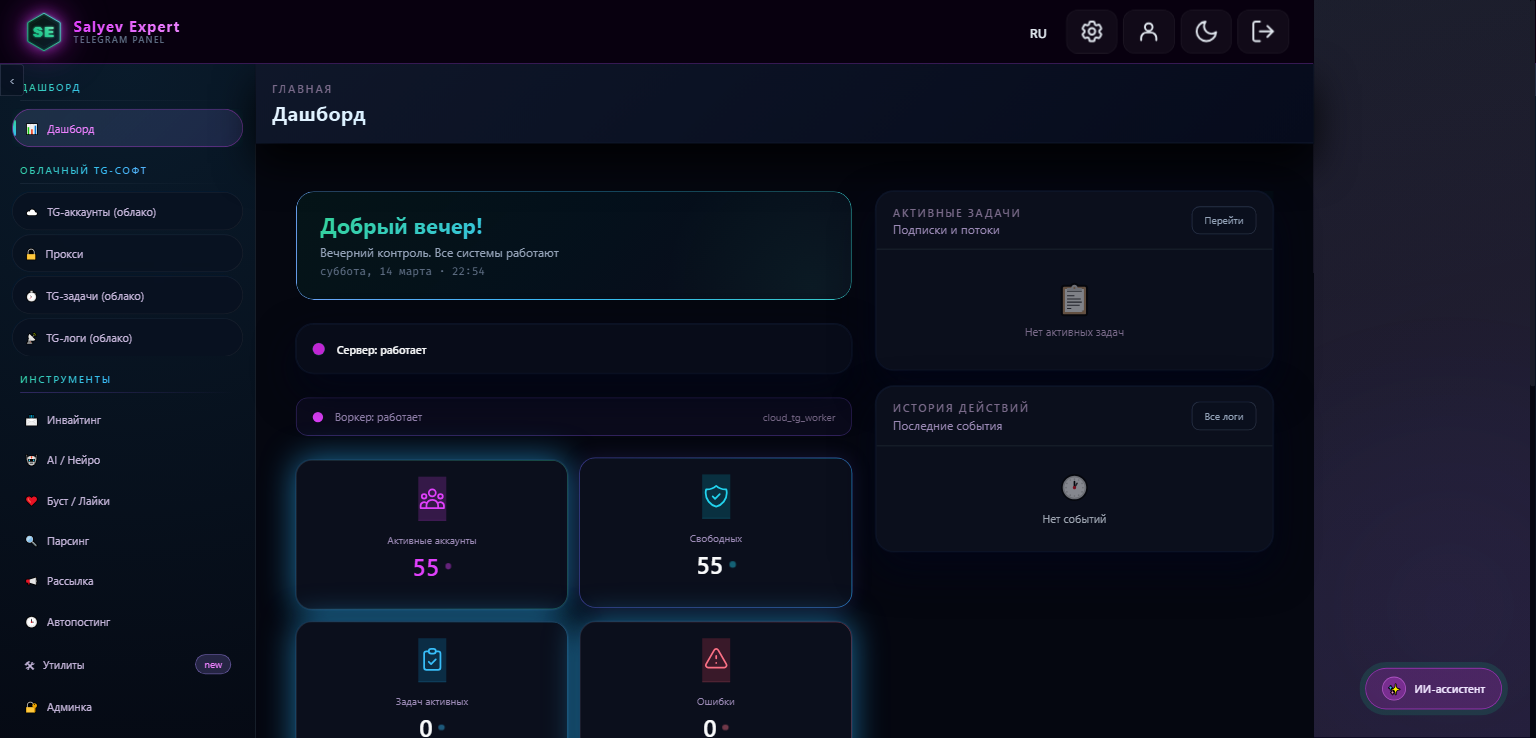Click the logout arrow icon
This screenshot has height=738, width=1536.
[x=1263, y=32]
